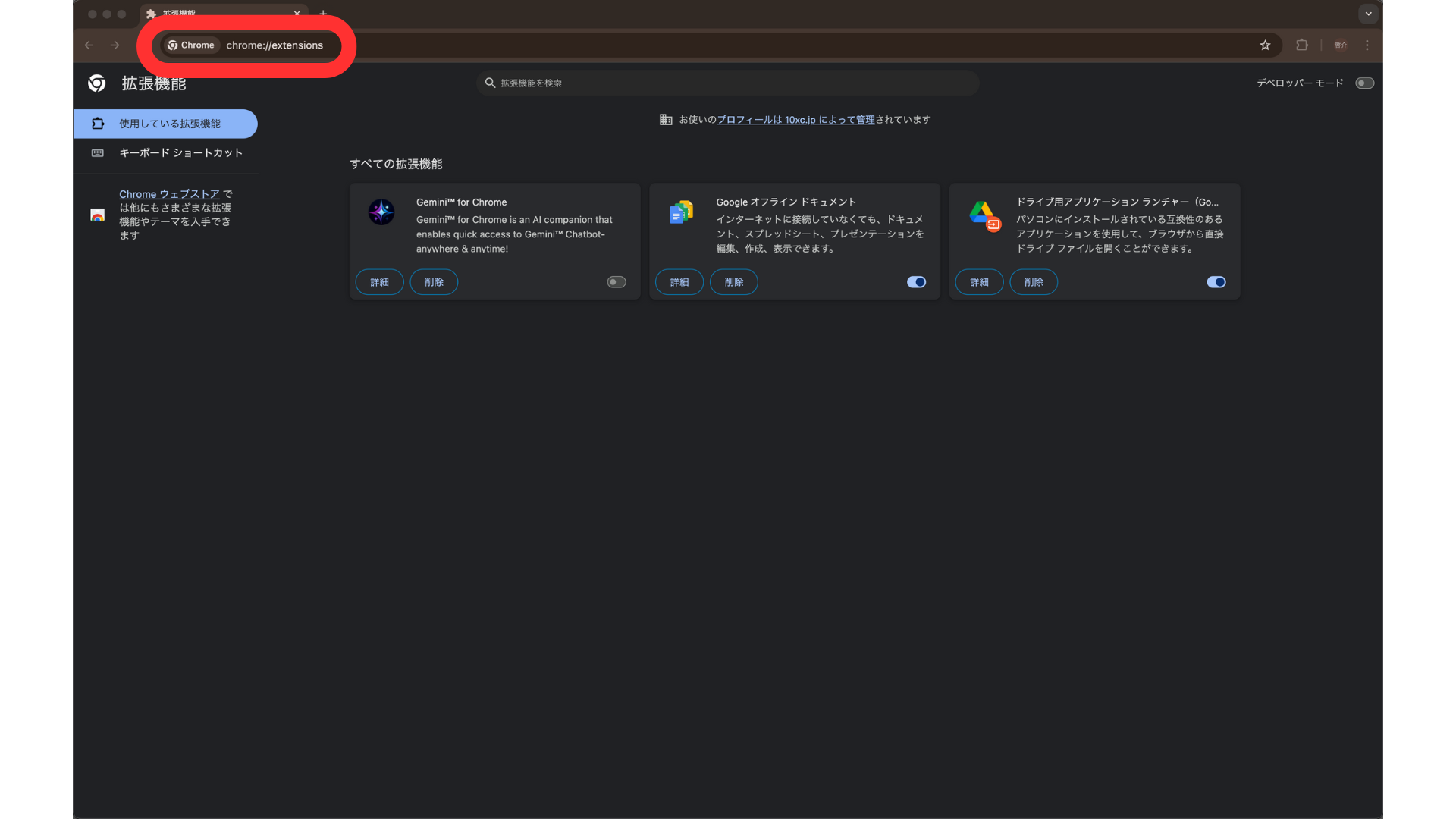Click the Chrome logo beside 拡張機能 title
1456x819 pixels.
pos(97,83)
